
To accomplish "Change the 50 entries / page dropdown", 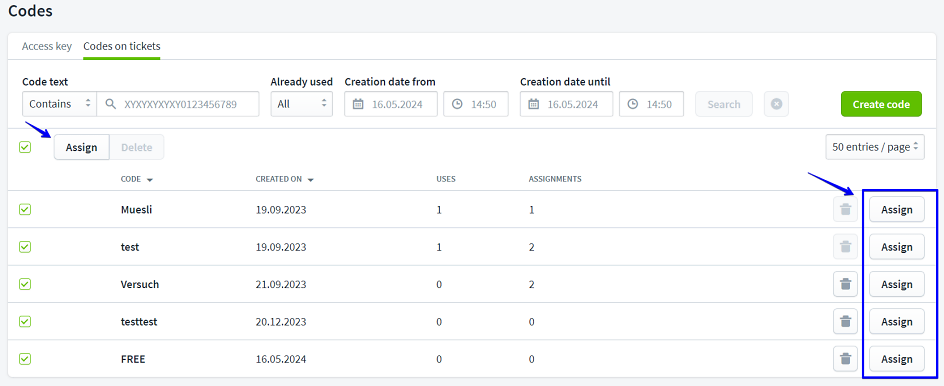I will [875, 147].
